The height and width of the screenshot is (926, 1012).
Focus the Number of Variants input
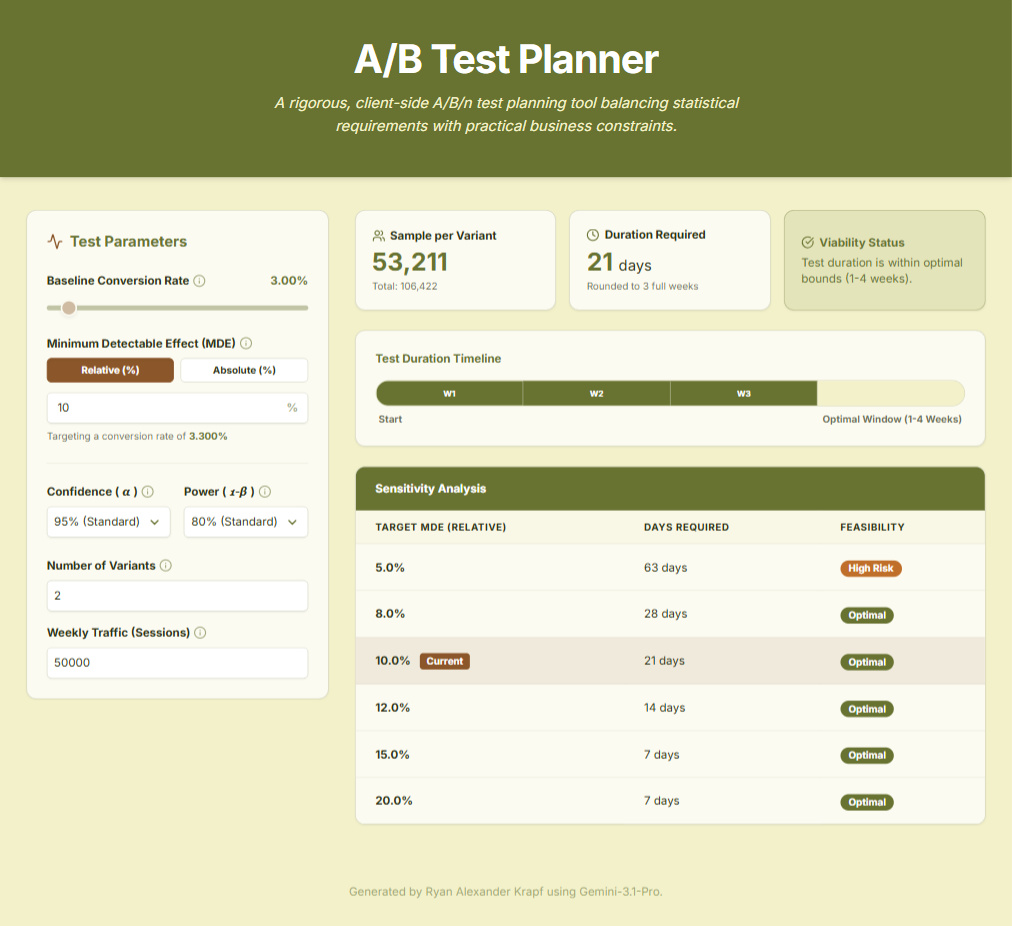(x=177, y=596)
